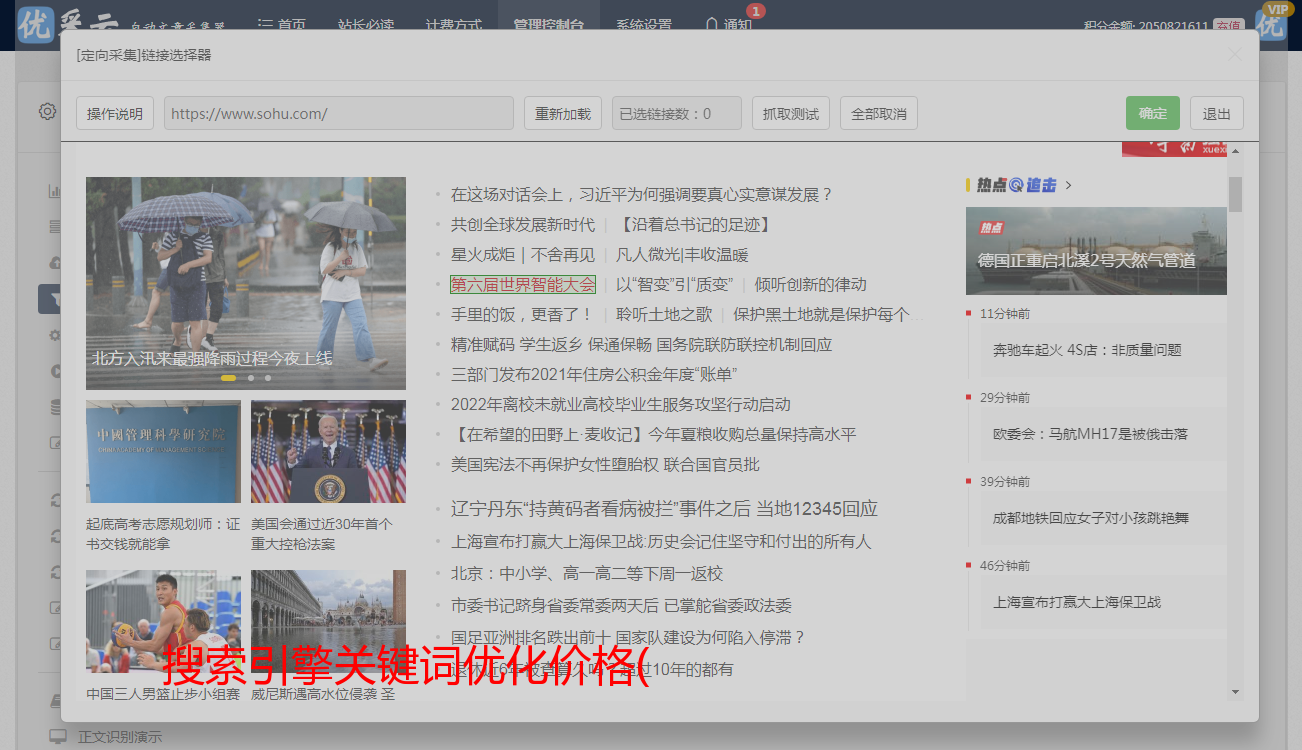Open headline 手里的饭，更香了！

pyautogui.click(x=522, y=314)
